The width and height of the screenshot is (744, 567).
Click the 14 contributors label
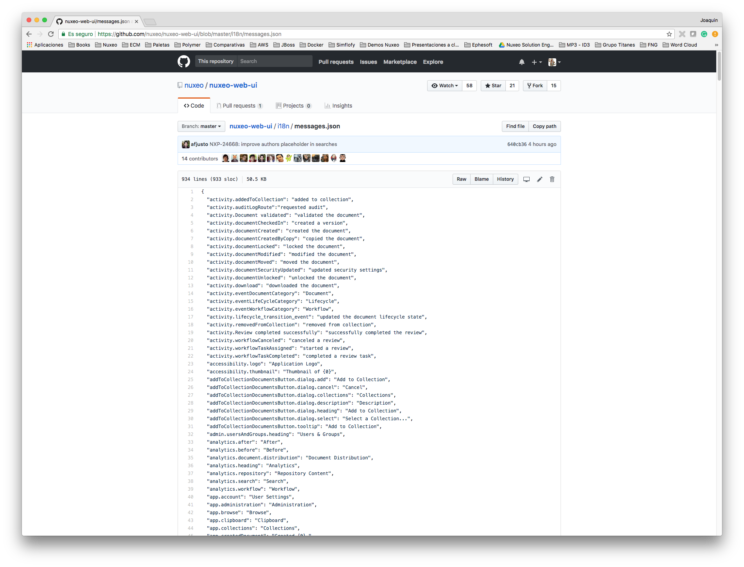tap(199, 158)
